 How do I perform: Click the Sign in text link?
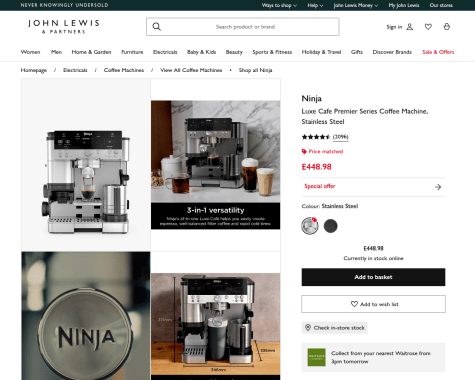tap(394, 27)
